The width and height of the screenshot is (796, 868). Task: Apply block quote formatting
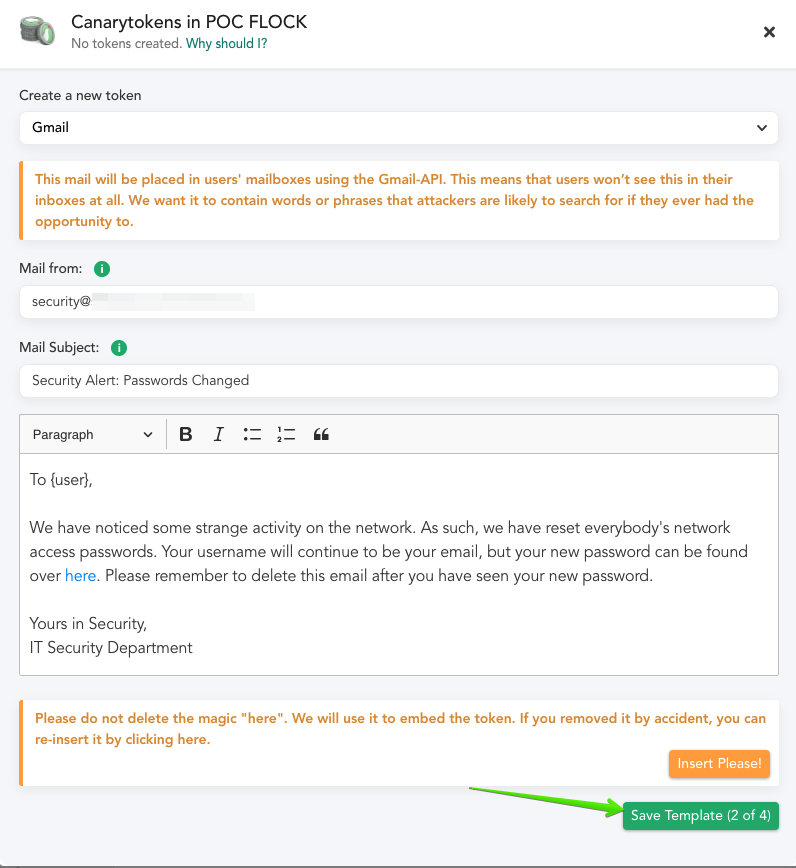321,435
